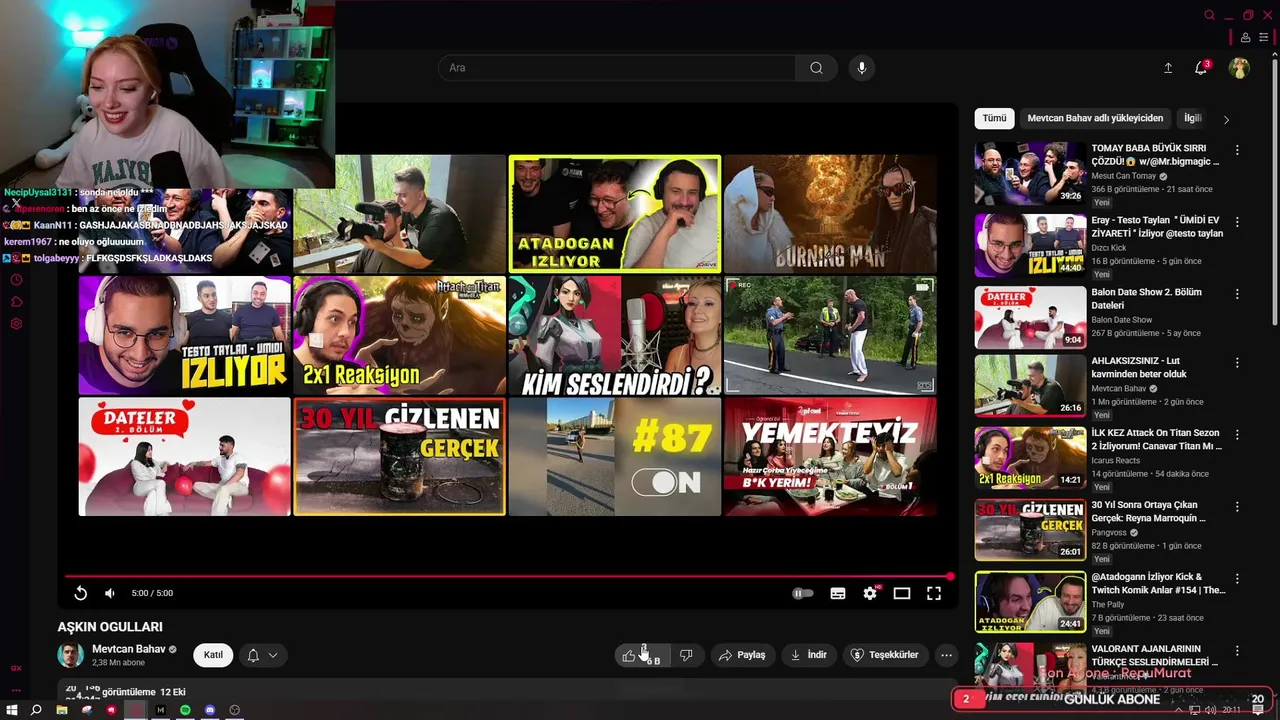
Task: Open 30 Yıl Sonra Ortaya Çıkan title
Action: pyautogui.click(x=1148, y=511)
